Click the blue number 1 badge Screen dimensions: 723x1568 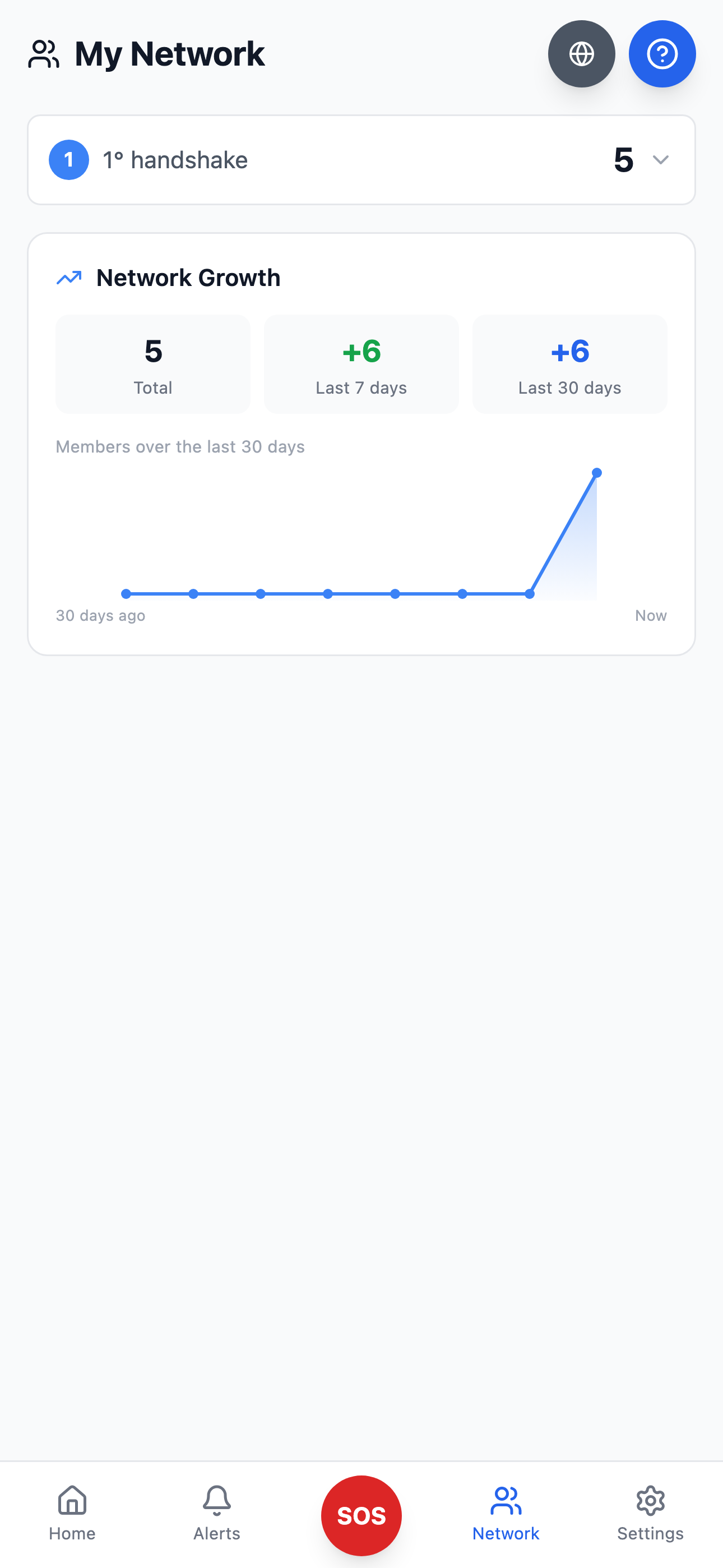point(69,160)
